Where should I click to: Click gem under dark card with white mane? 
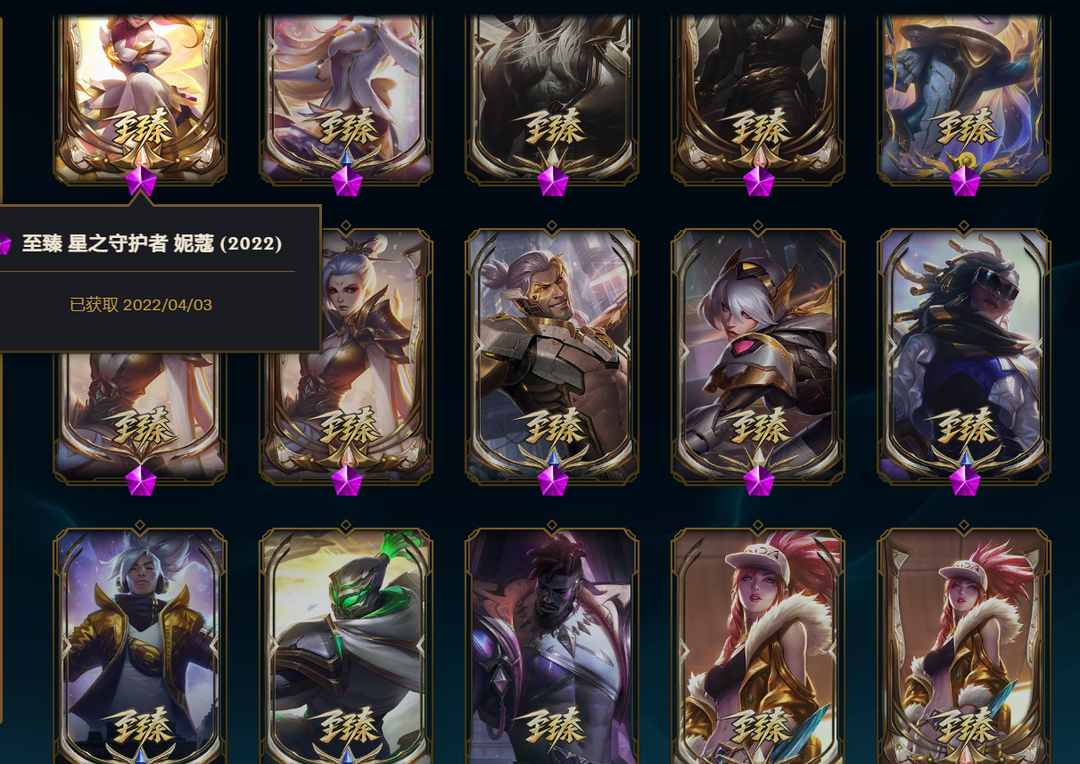552,181
